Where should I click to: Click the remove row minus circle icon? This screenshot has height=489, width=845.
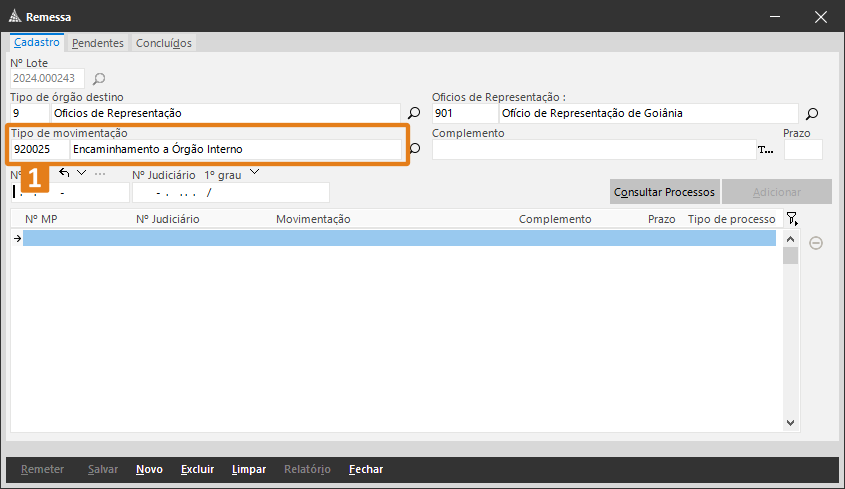[816, 243]
